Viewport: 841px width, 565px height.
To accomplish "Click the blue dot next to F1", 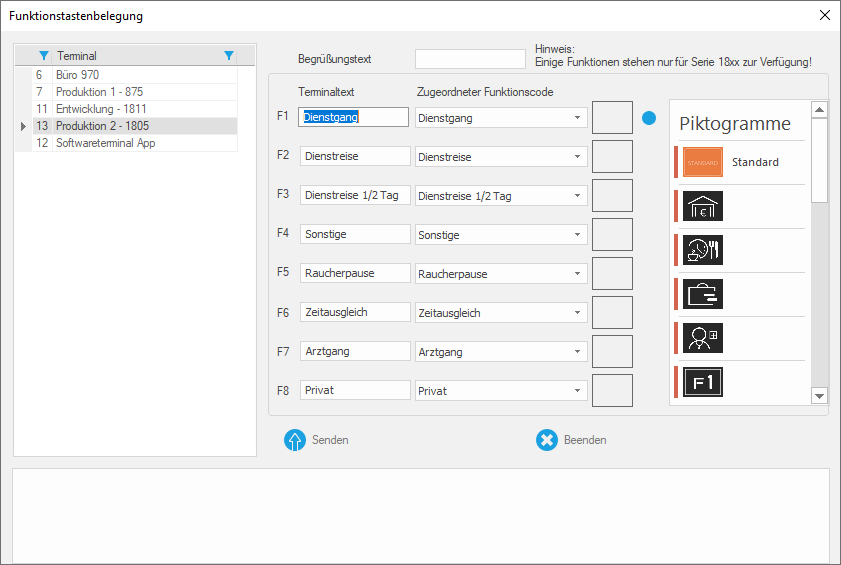I will [x=649, y=118].
